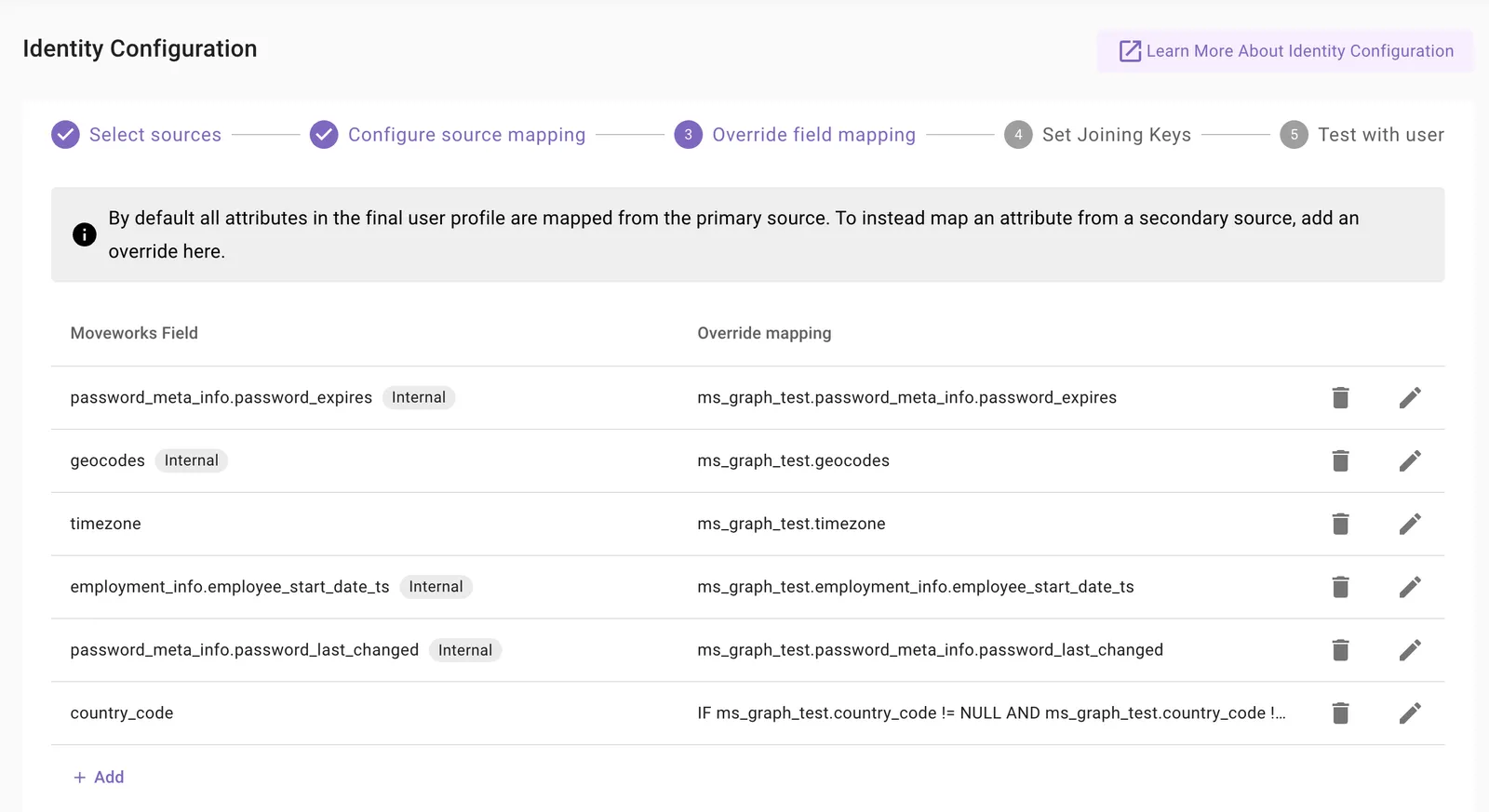Click the ms_graph_test.password_meta_info.password_last_changed value
This screenshot has width=1489, height=812.
[931, 650]
